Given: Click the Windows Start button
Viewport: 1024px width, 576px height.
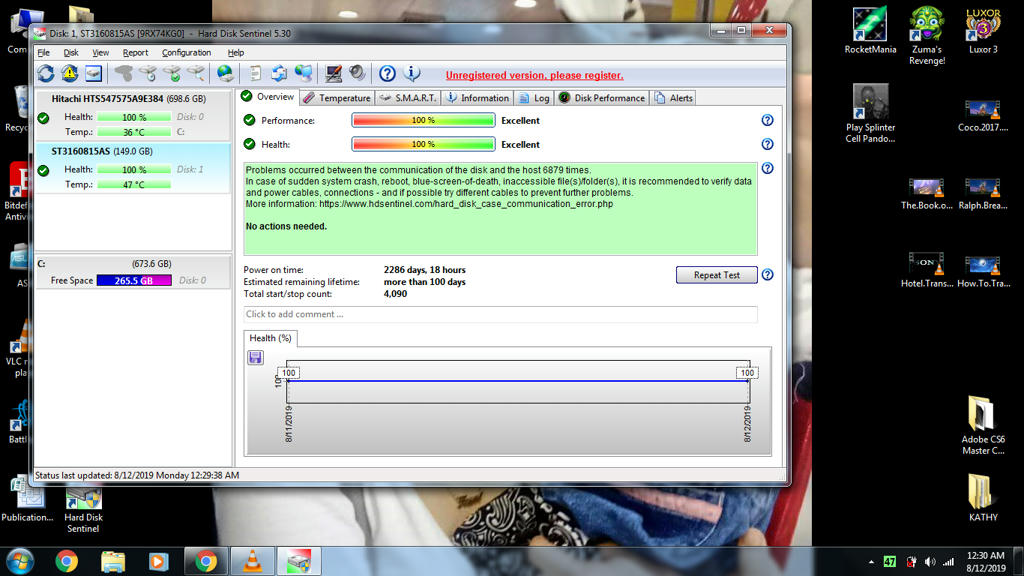Looking at the screenshot, I should click(x=20, y=562).
